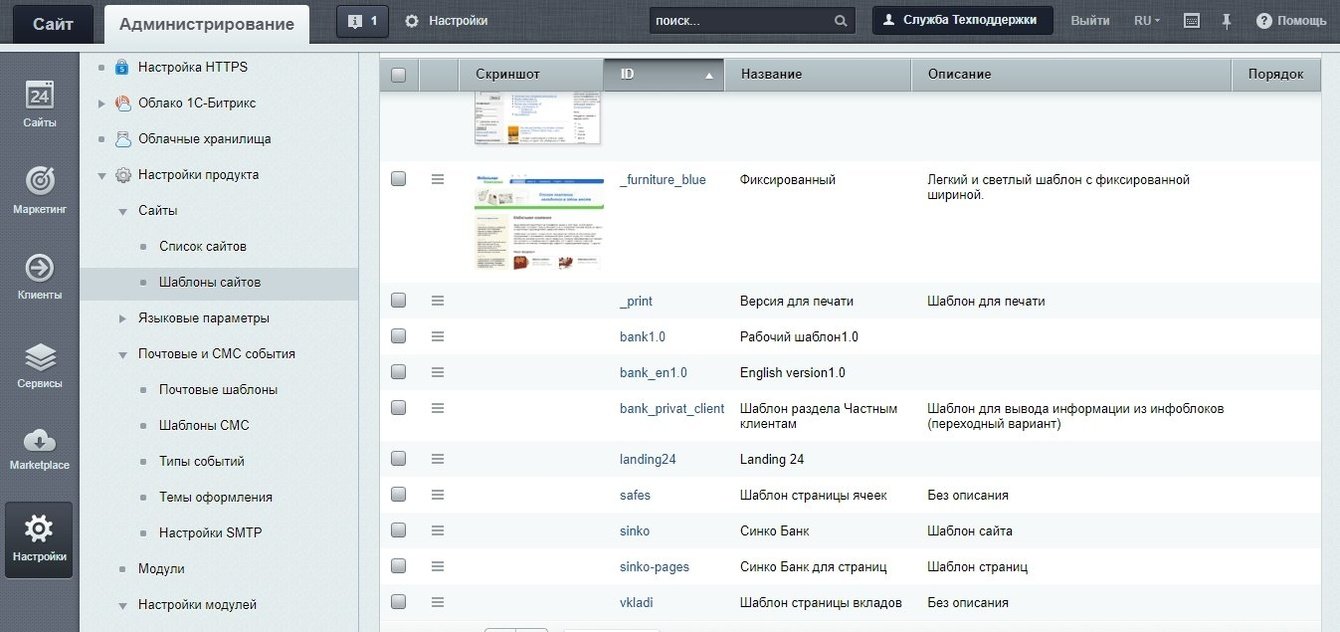Open the sinko-pages template link

point(654,567)
